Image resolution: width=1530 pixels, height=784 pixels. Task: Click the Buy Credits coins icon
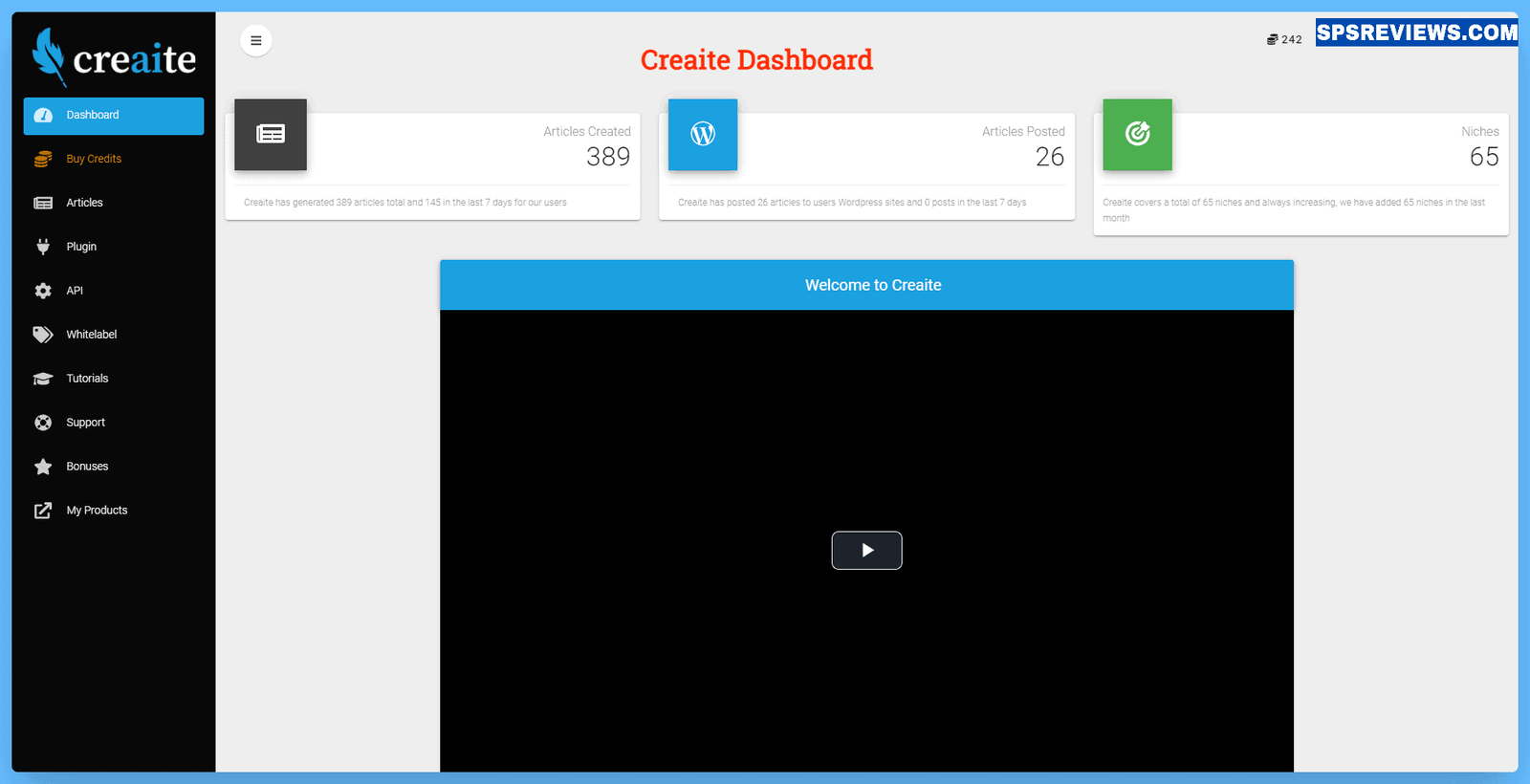pyautogui.click(x=43, y=159)
